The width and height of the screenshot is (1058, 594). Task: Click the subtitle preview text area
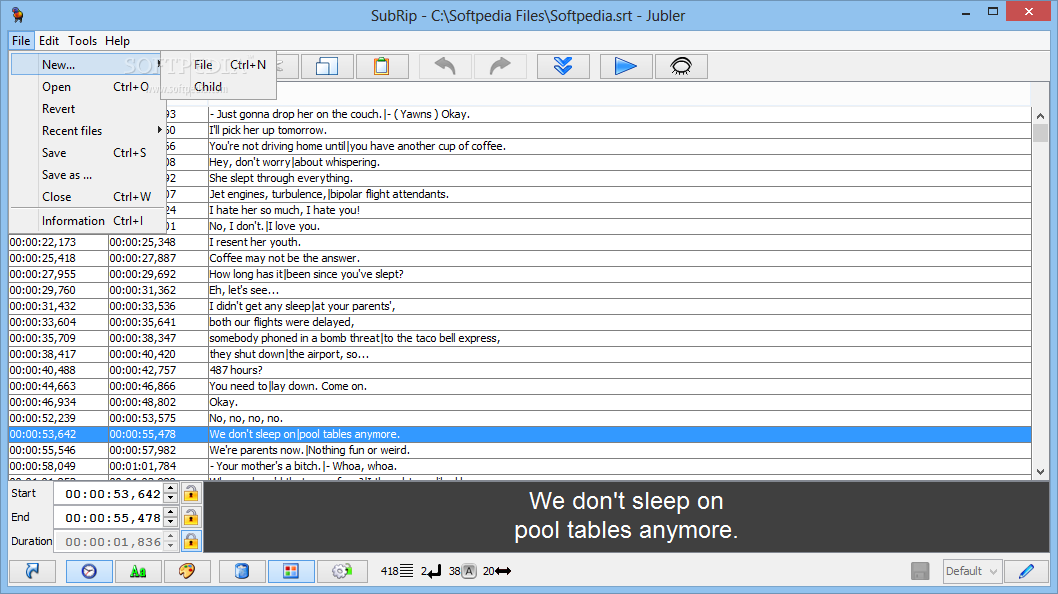[626, 516]
